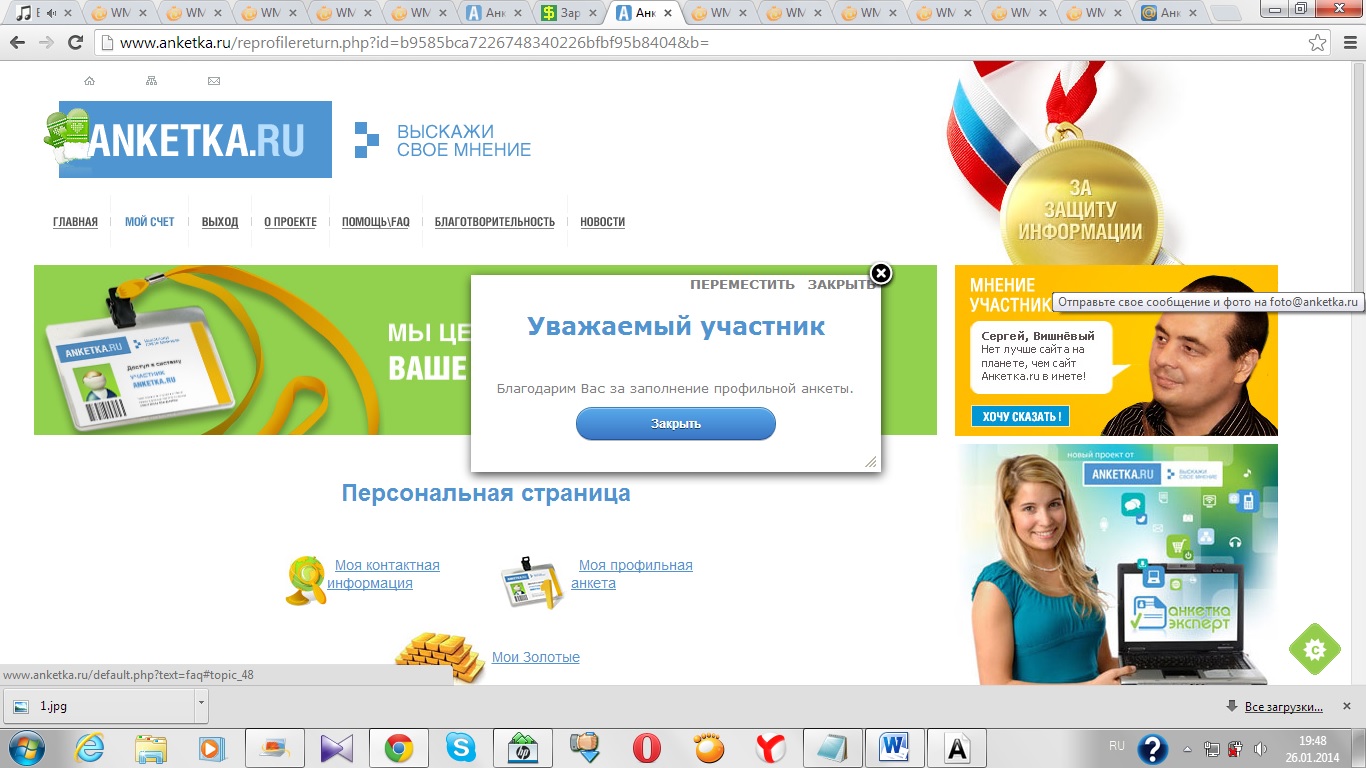
Task: Click the 'За защиту информации' gold medal
Action: click(1079, 200)
